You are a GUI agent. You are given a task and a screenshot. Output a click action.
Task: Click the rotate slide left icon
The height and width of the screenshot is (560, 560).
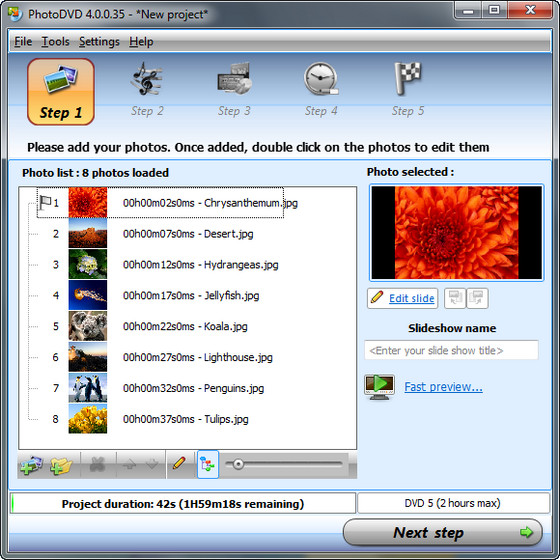tap(455, 298)
